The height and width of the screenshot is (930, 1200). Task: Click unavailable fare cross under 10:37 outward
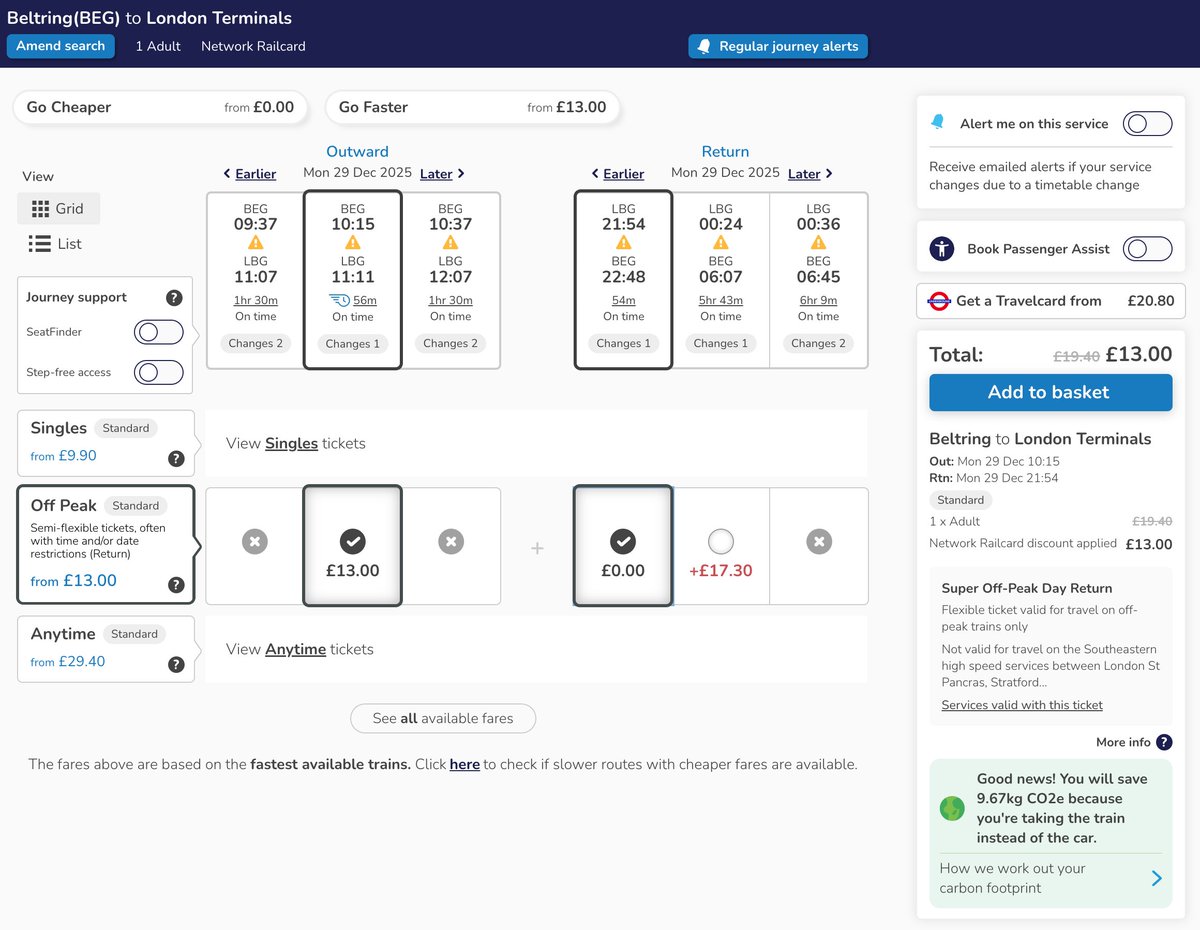[451, 542]
